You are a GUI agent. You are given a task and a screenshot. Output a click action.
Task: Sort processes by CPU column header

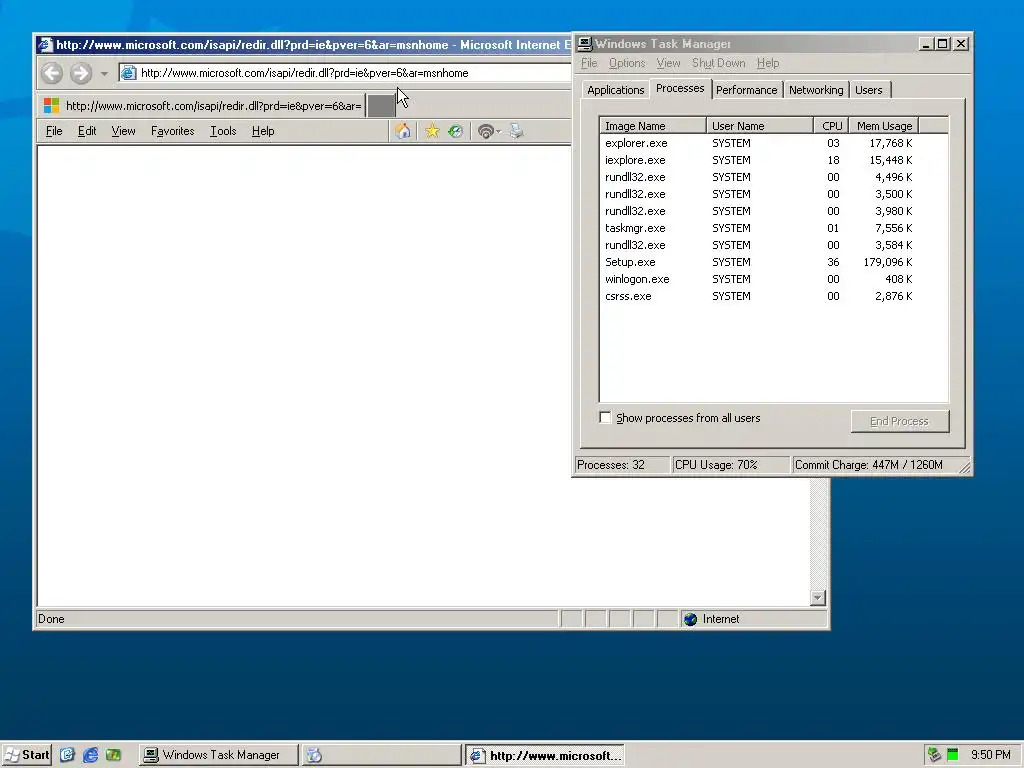(831, 126)
